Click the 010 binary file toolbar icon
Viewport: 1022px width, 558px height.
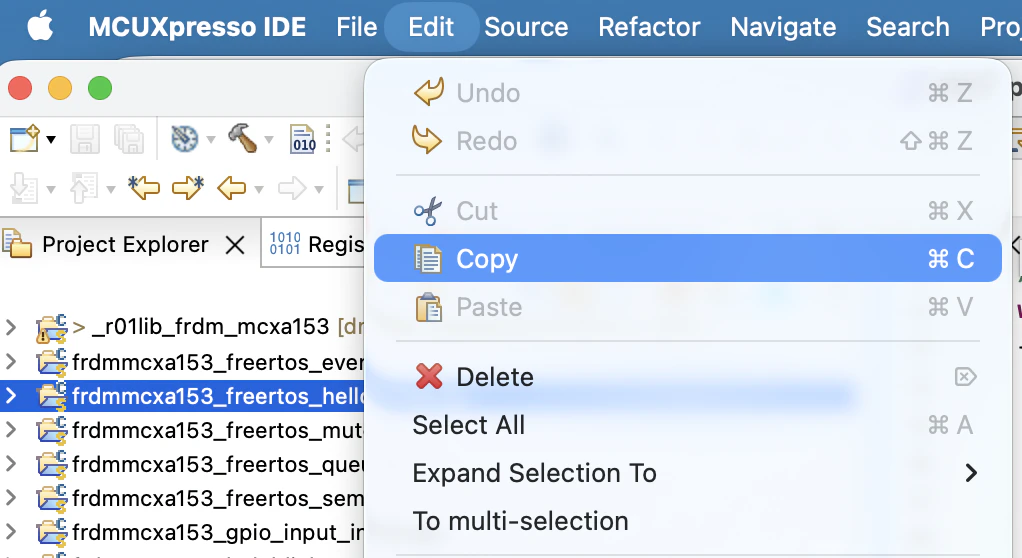[x=302, y=139]
